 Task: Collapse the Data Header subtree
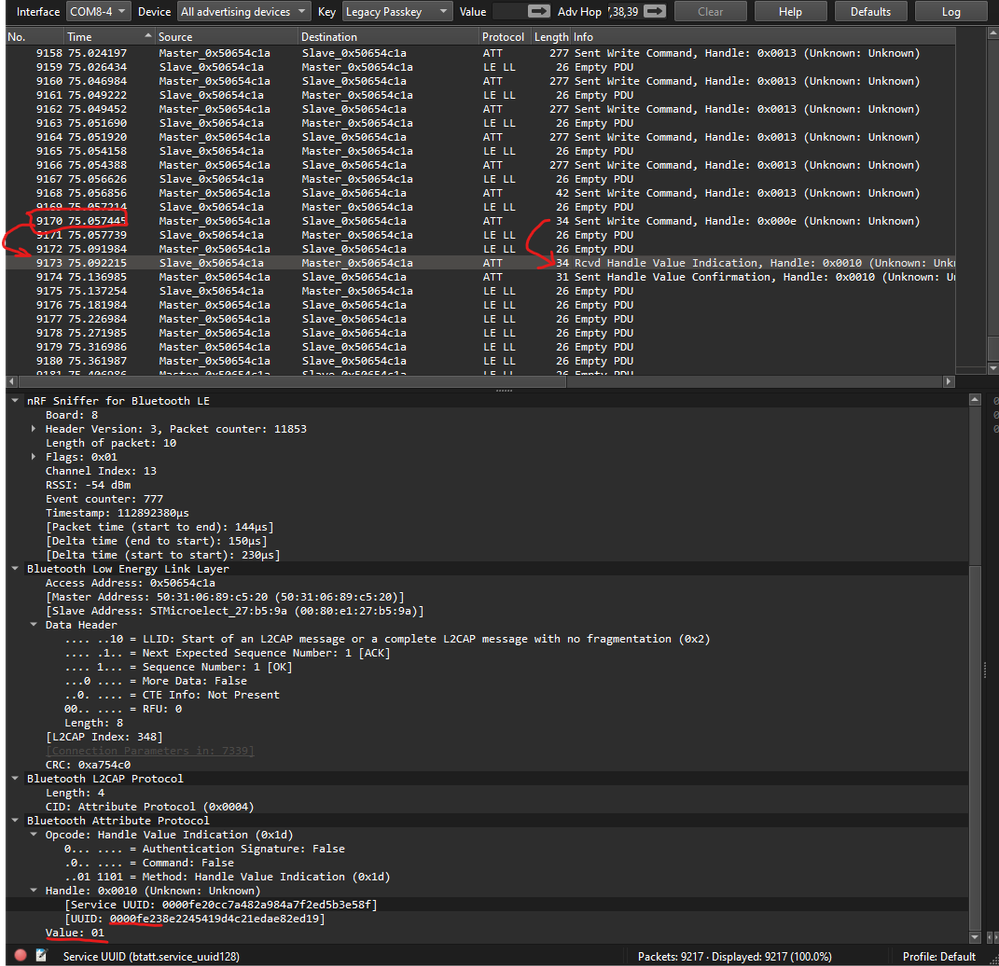tap(33, 624)
